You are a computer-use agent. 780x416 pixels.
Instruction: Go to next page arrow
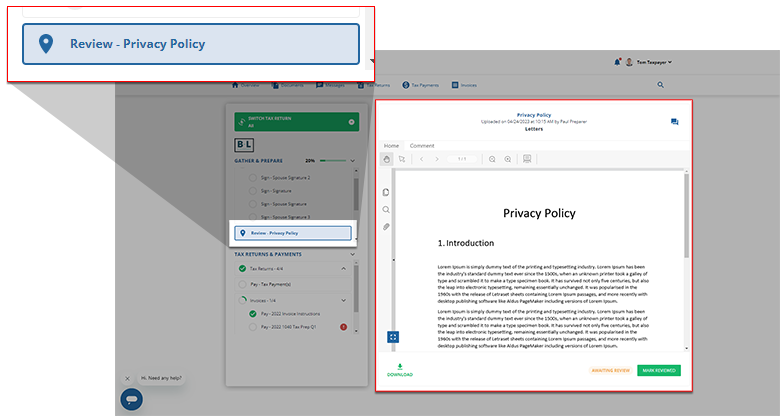(x=437, y=159)
